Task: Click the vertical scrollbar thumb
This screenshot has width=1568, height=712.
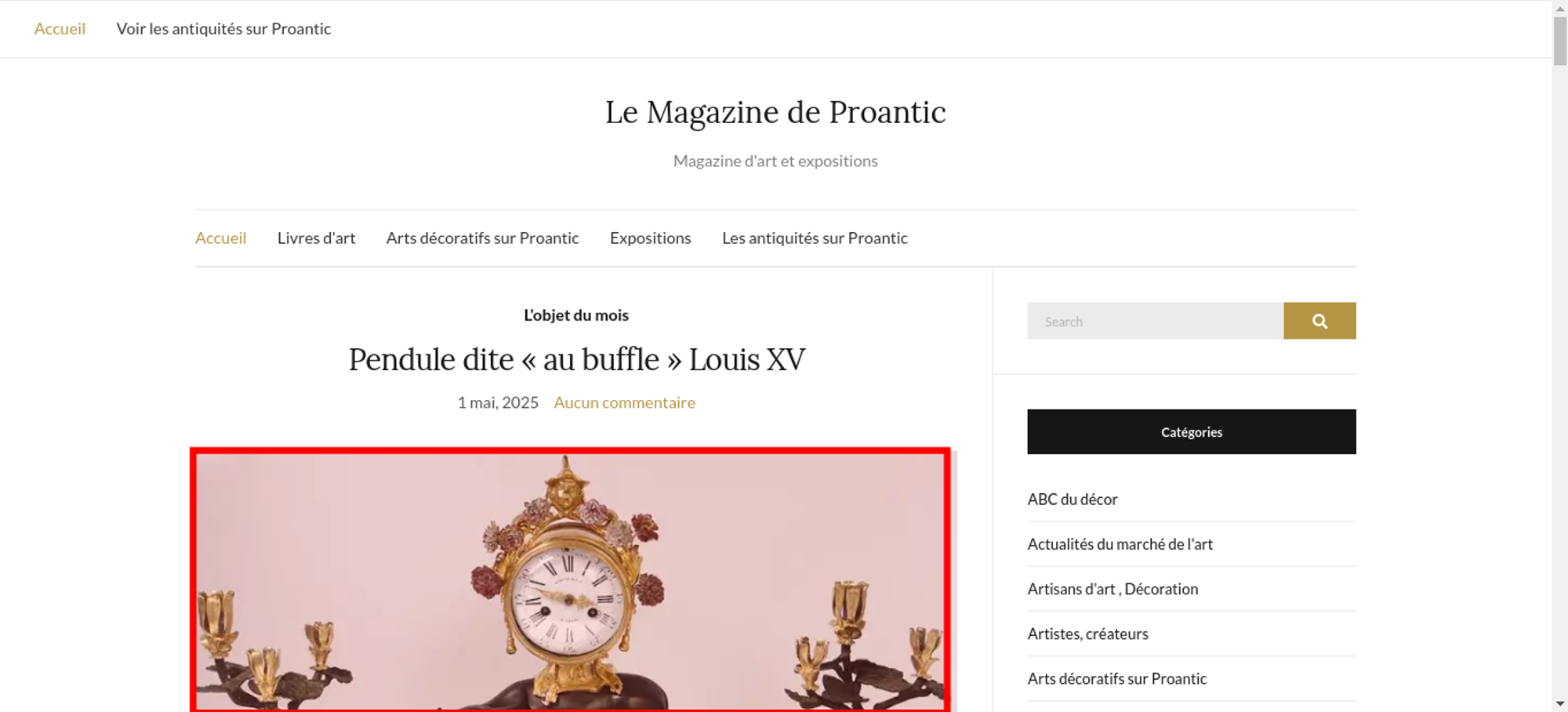Action: [x=1560, y=41]
